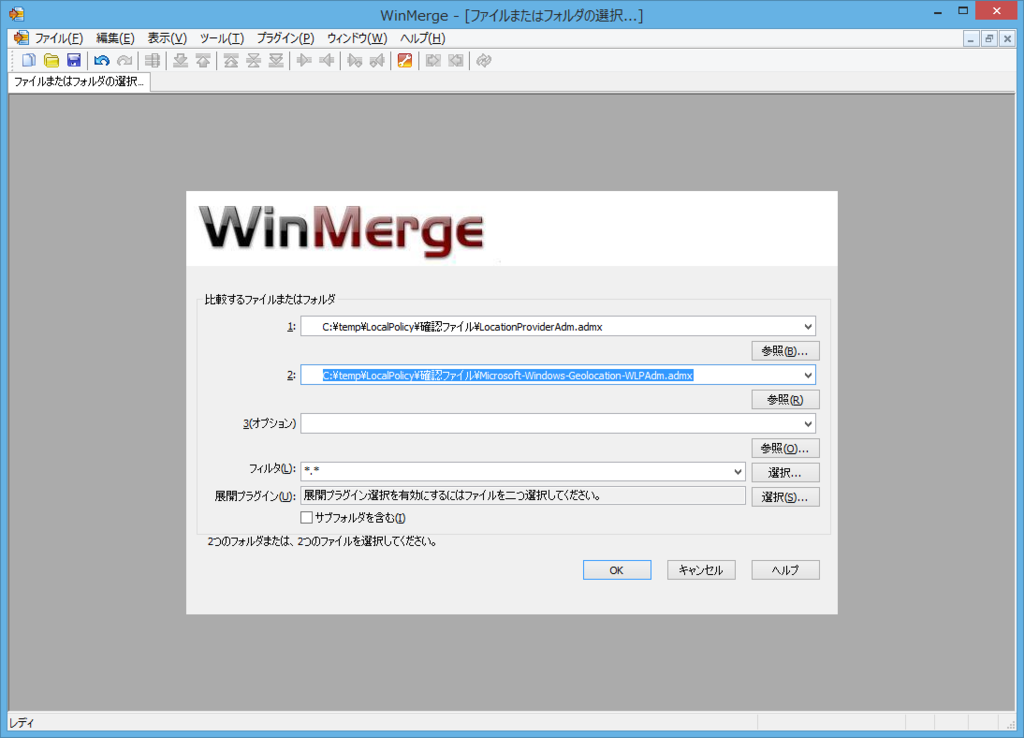This screenshot has height=738, width=1024.
Task: Close the inner document window
Action: [x=1007, y=39]
